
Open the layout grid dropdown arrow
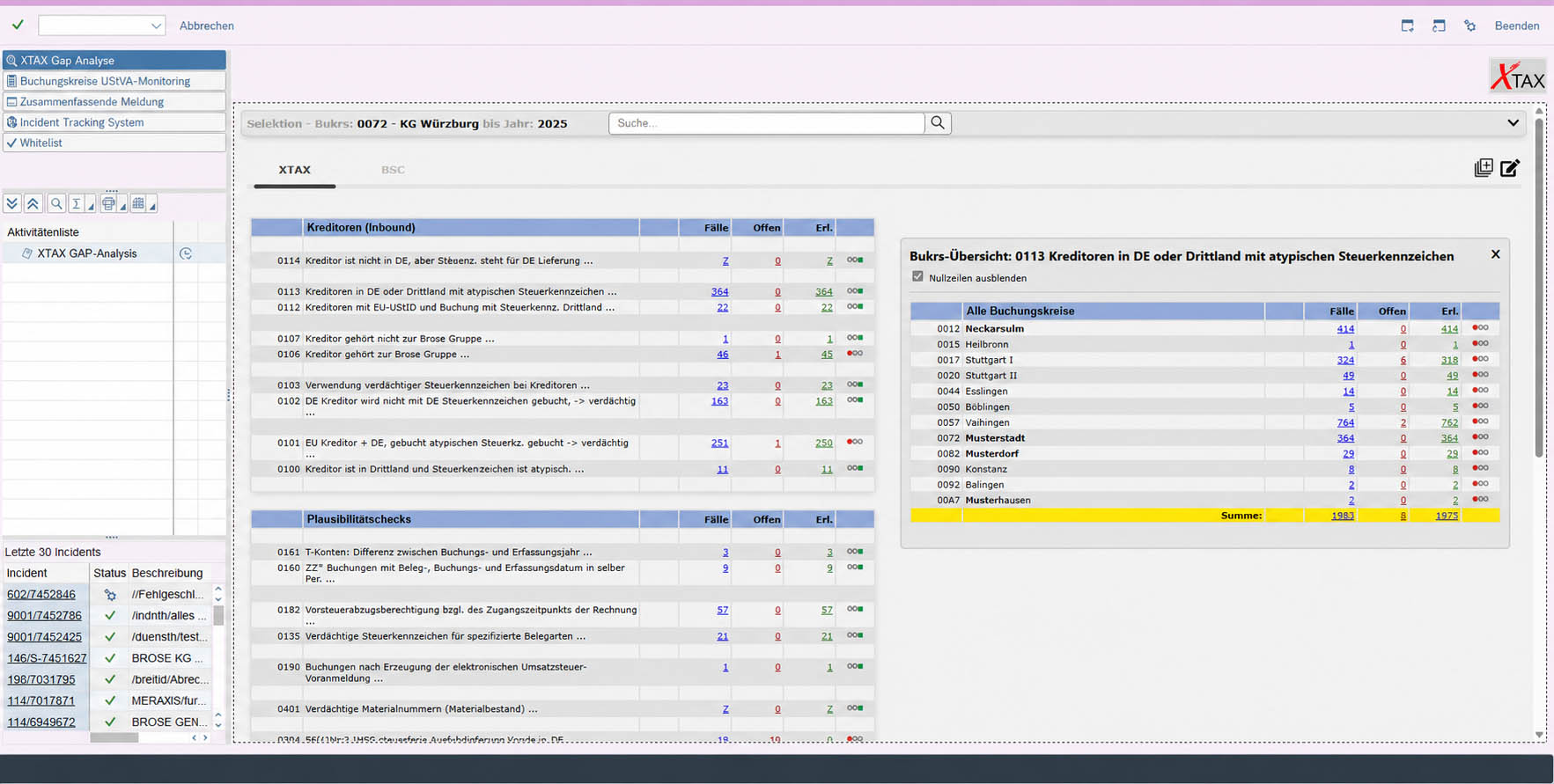coord(153,206)
